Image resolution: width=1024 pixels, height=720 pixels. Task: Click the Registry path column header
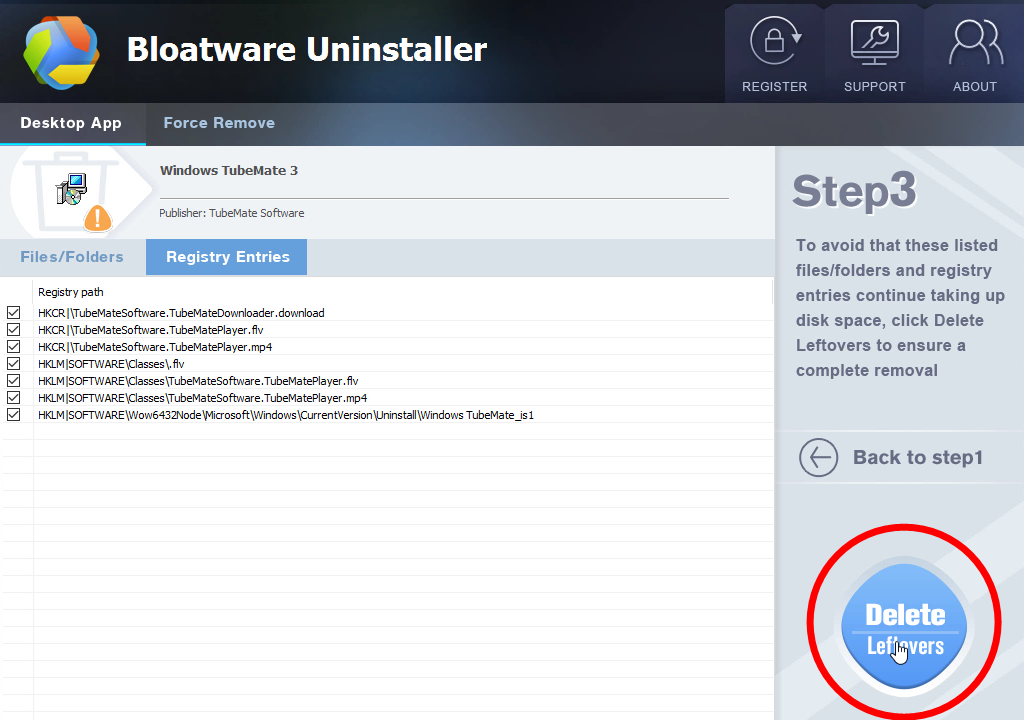[71, 292]
